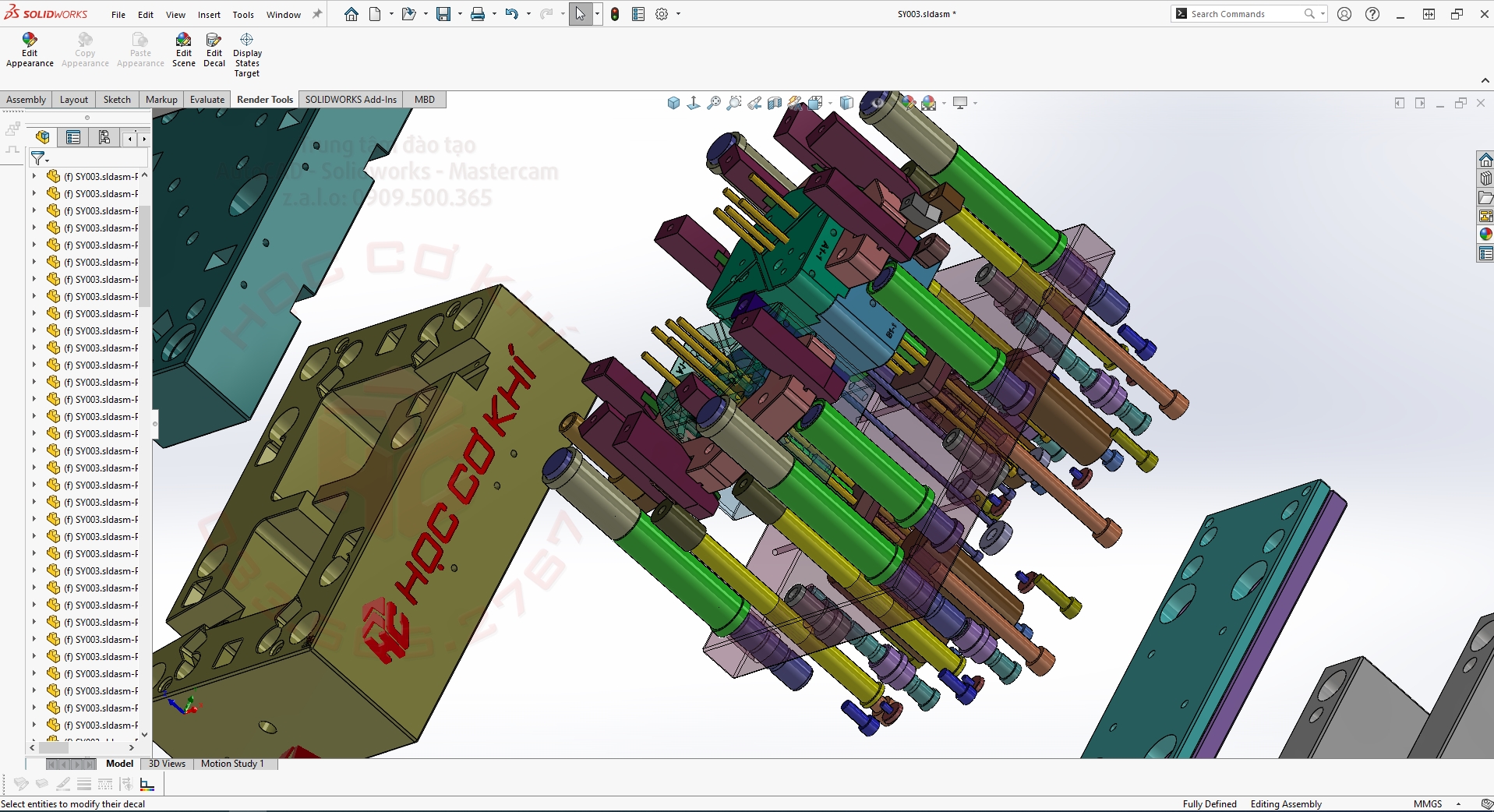Toggle Hide/Show Items eye icon
The width and height of the screenshot is (1494, 812).
pyautogui.click(x=878, y=103)
